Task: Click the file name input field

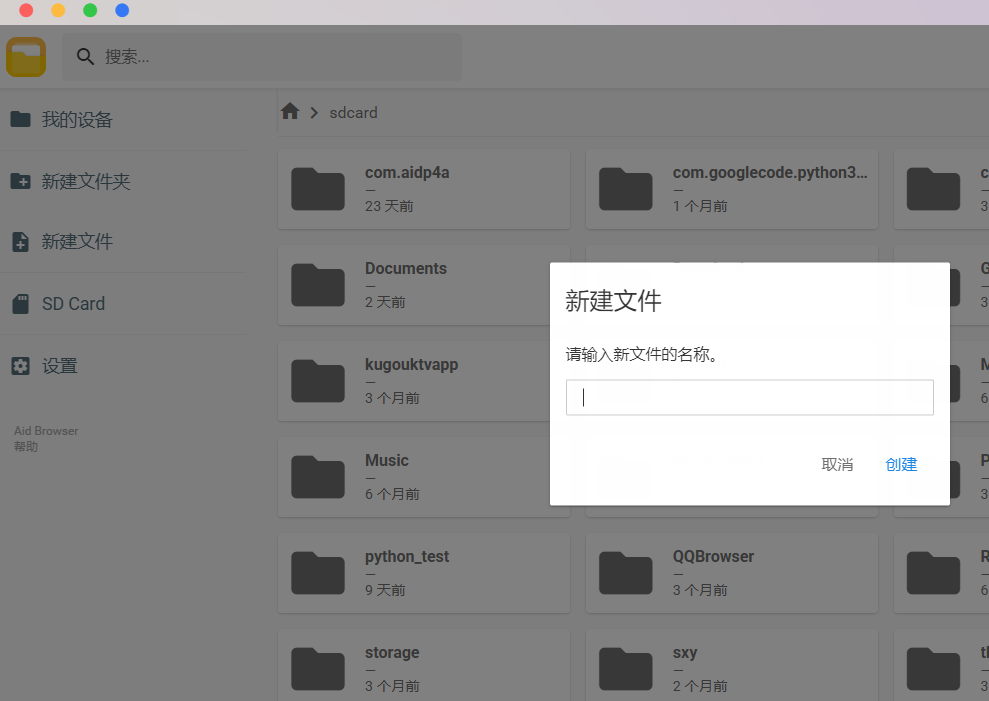Action: coord(749,398)
